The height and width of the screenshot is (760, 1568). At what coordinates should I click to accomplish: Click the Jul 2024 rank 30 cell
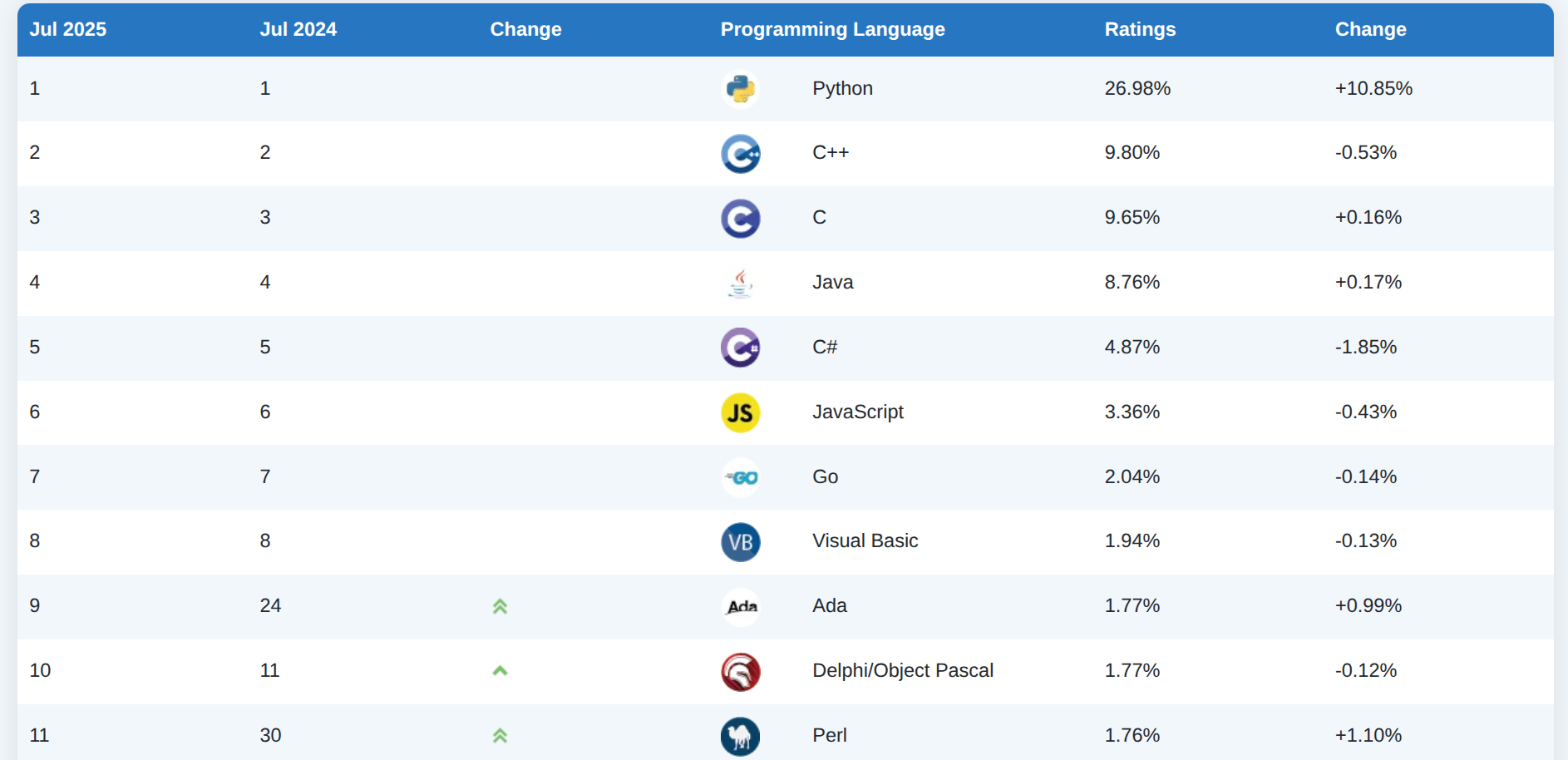(270, 735)
